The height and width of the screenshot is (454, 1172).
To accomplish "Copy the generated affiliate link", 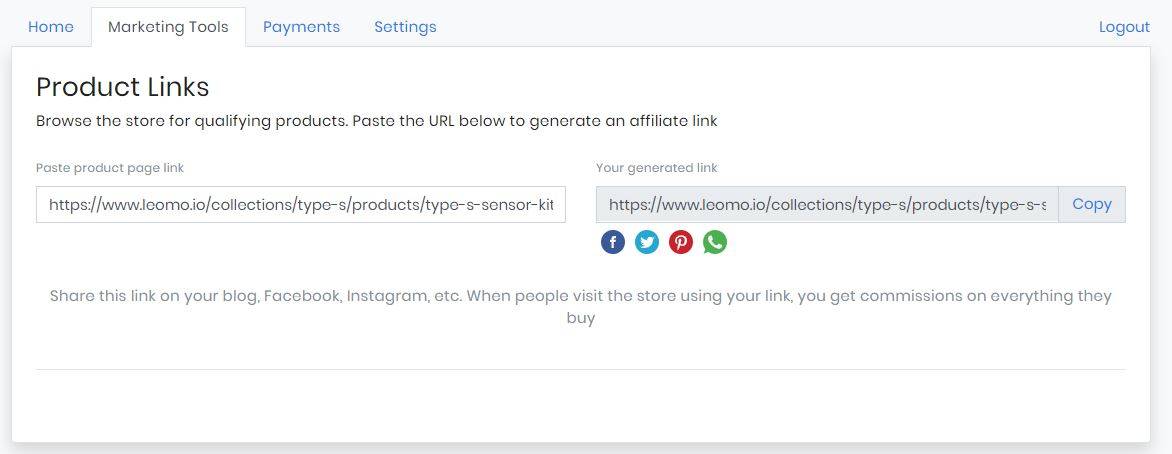I will pos(1092,204).
